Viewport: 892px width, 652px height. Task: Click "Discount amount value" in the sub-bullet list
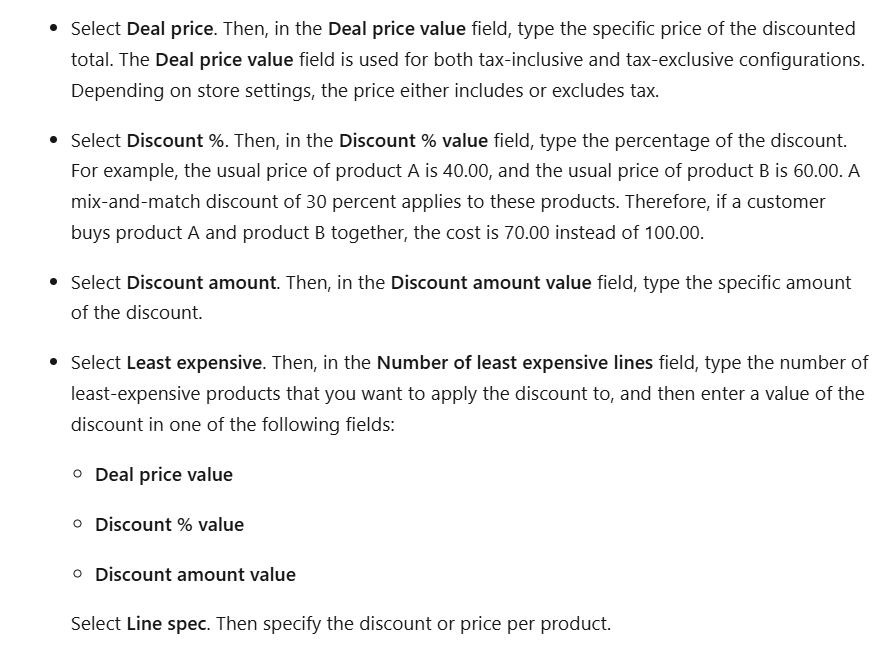click(x=195, y=575)
